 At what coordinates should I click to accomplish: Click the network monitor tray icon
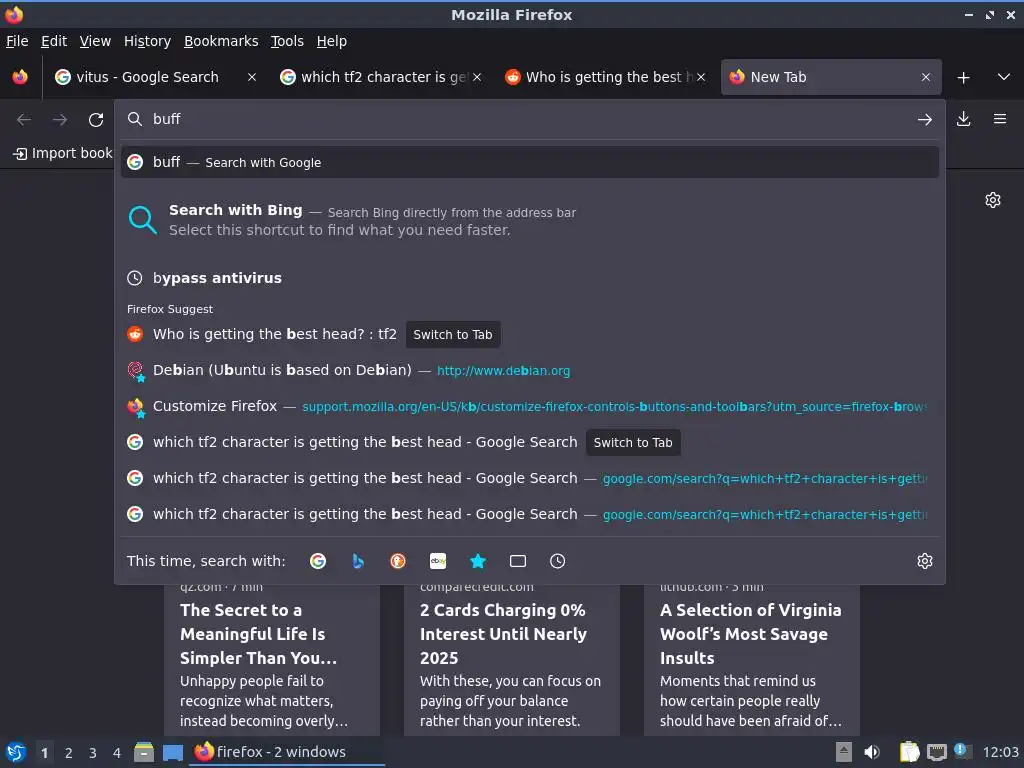coord(936,752)
